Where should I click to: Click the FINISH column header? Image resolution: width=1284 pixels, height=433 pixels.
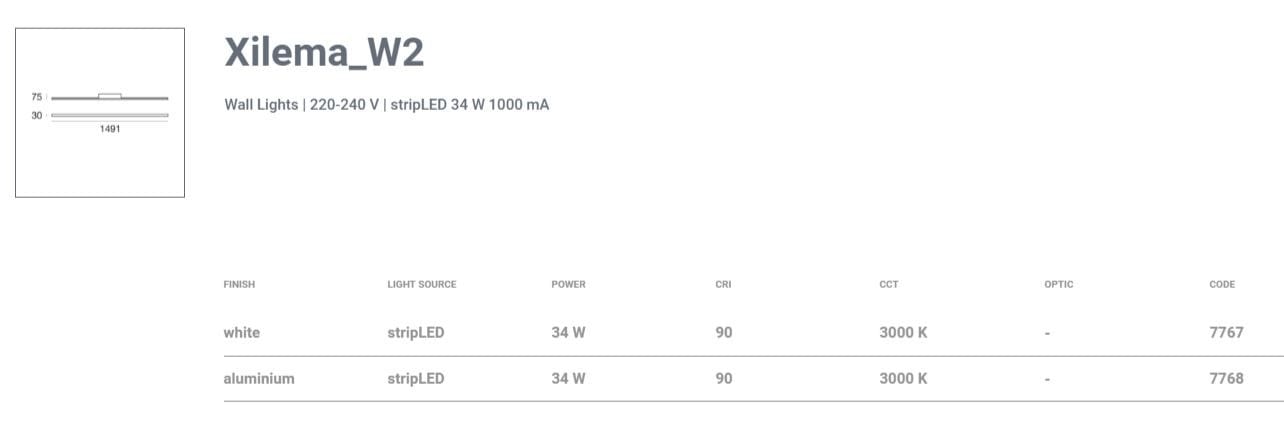239,284
